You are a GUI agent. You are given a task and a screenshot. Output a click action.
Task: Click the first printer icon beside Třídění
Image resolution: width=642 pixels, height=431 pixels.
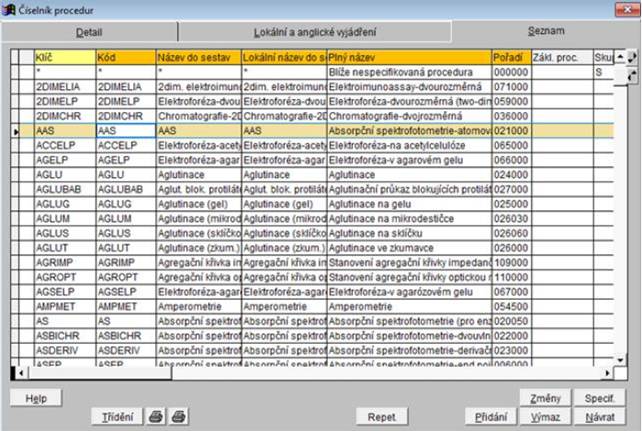(x=156, y=415)
